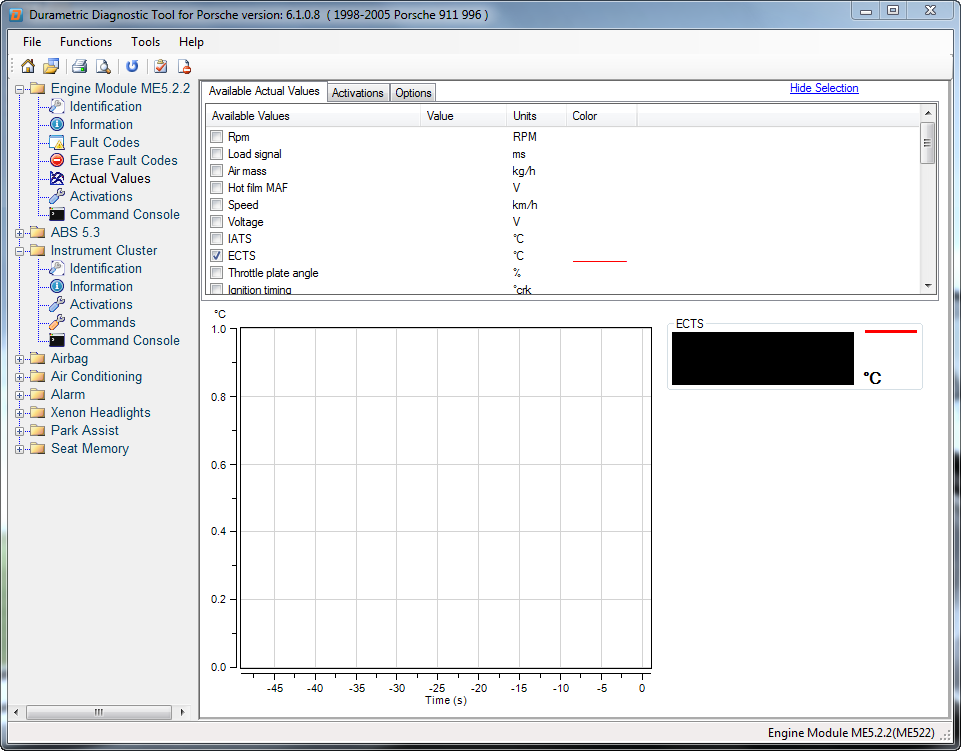Click the Hide Selection link
Viewport: 961px width, 751px height.
(824, 88)
